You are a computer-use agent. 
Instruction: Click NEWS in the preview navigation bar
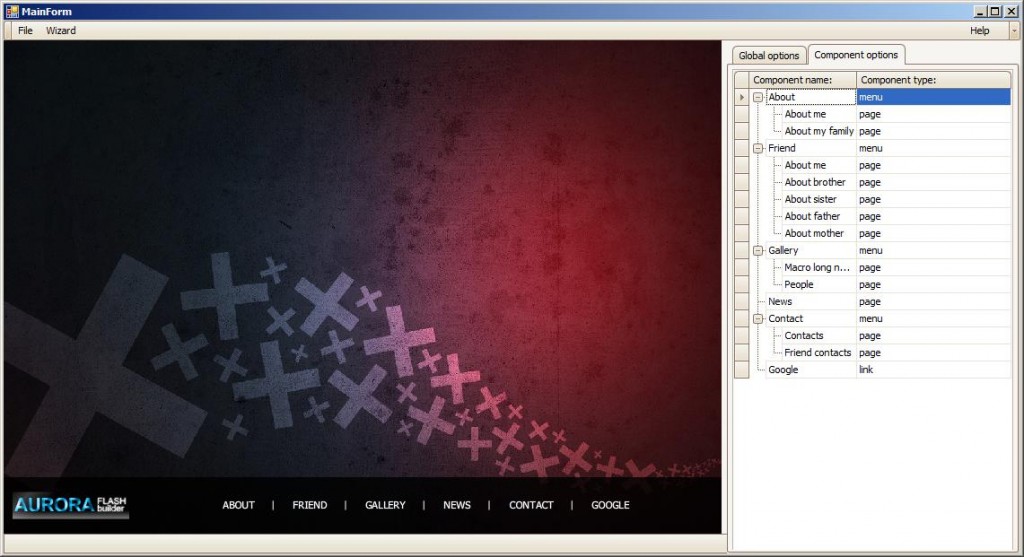(456, 505)
